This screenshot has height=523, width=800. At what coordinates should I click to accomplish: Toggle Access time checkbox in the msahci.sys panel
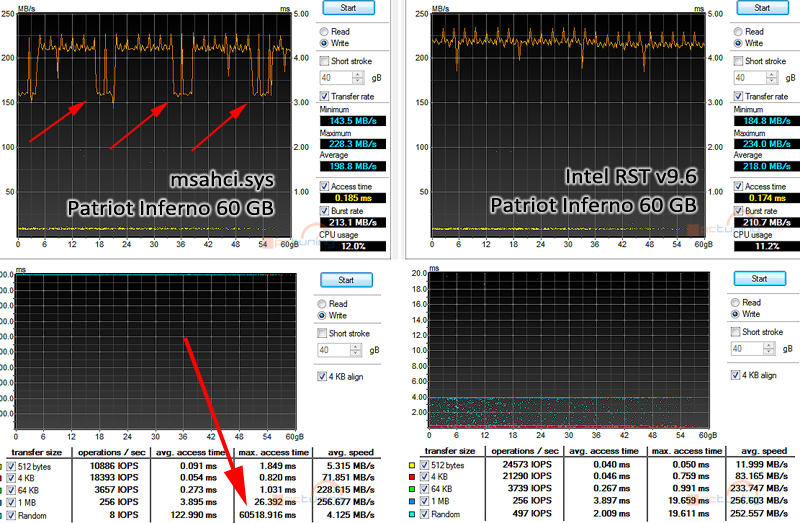click(x=324, y=186)
